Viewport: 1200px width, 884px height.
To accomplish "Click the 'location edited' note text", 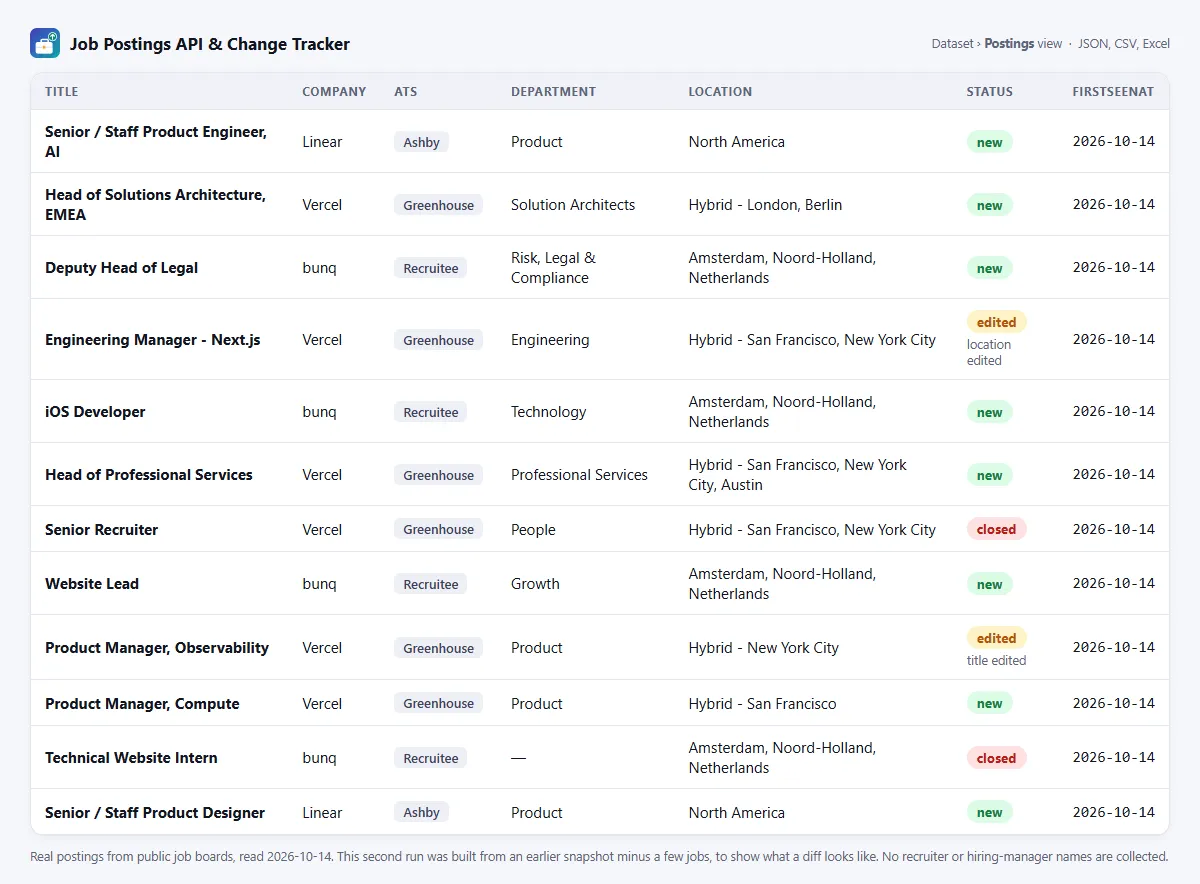I will pyautogui.click(x=989, y=353).
